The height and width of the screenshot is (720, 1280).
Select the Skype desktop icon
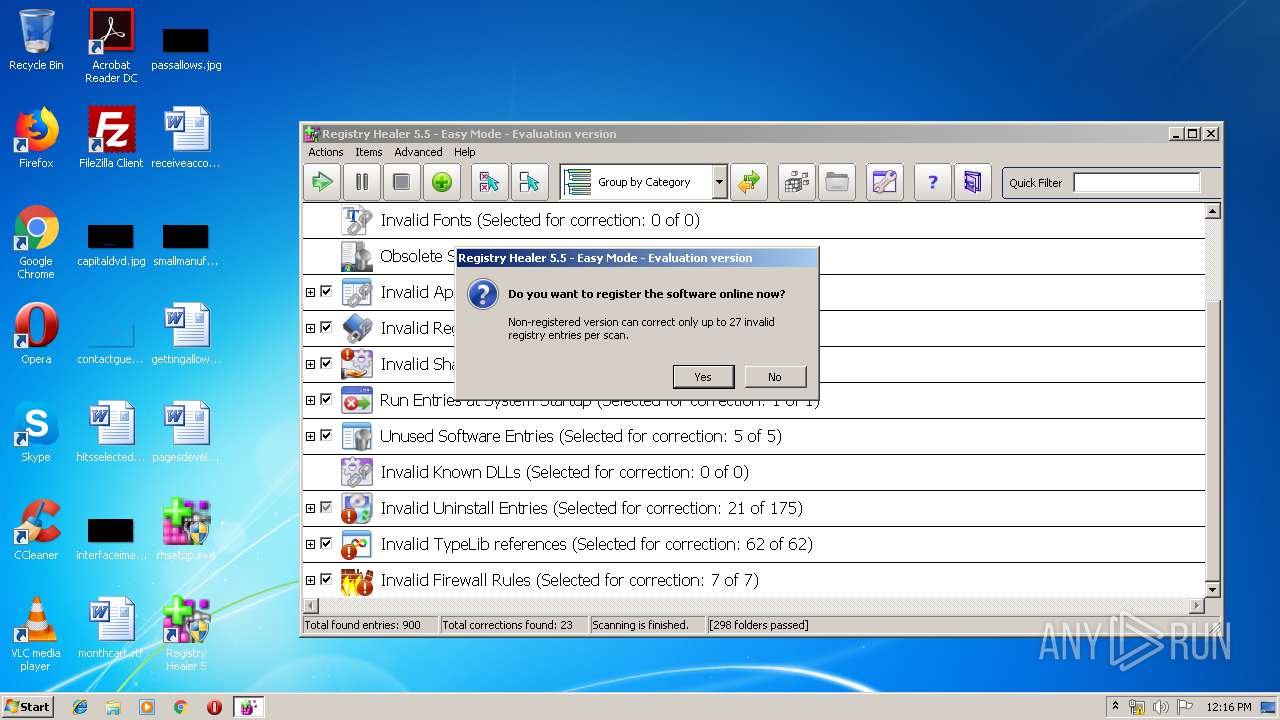pos(36,432)
